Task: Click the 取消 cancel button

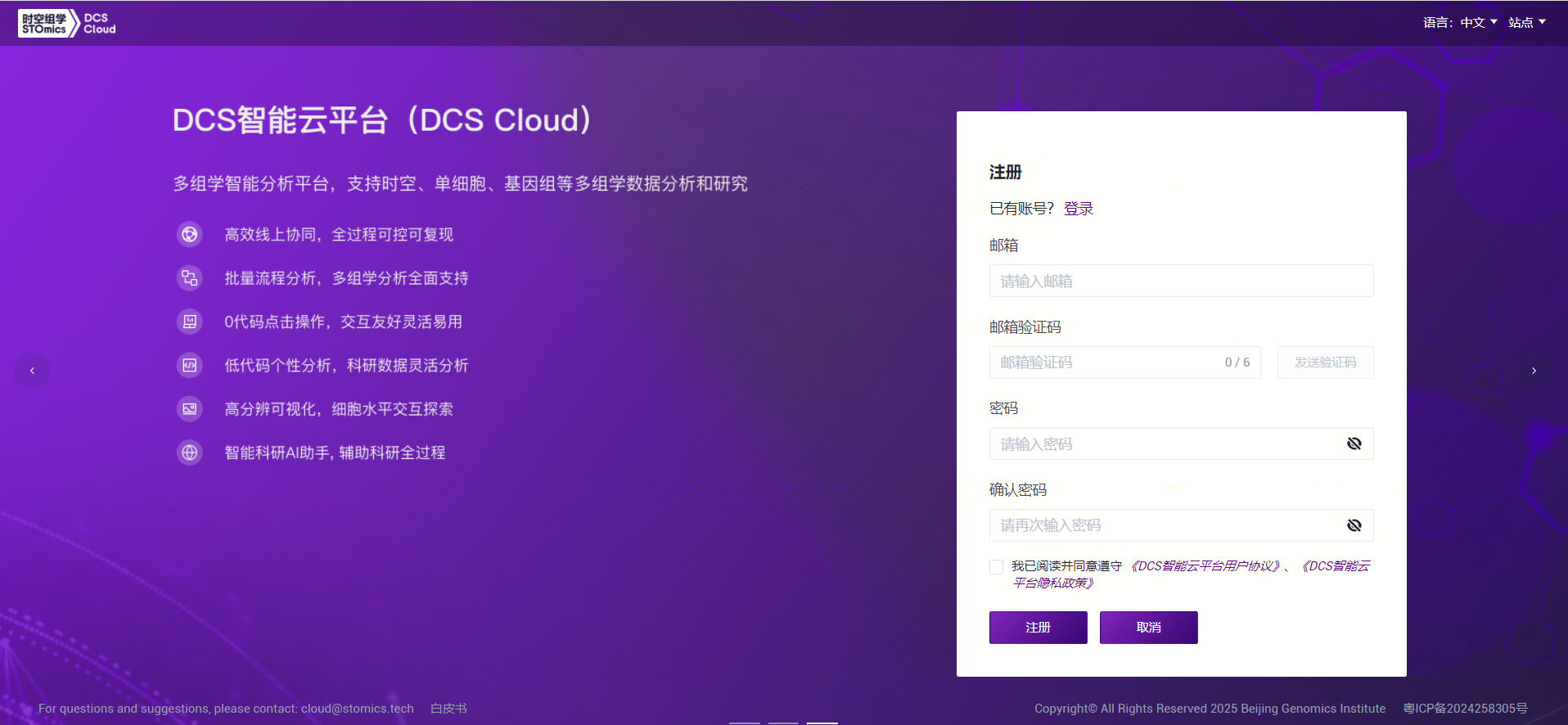Action: pos(1148,628)
